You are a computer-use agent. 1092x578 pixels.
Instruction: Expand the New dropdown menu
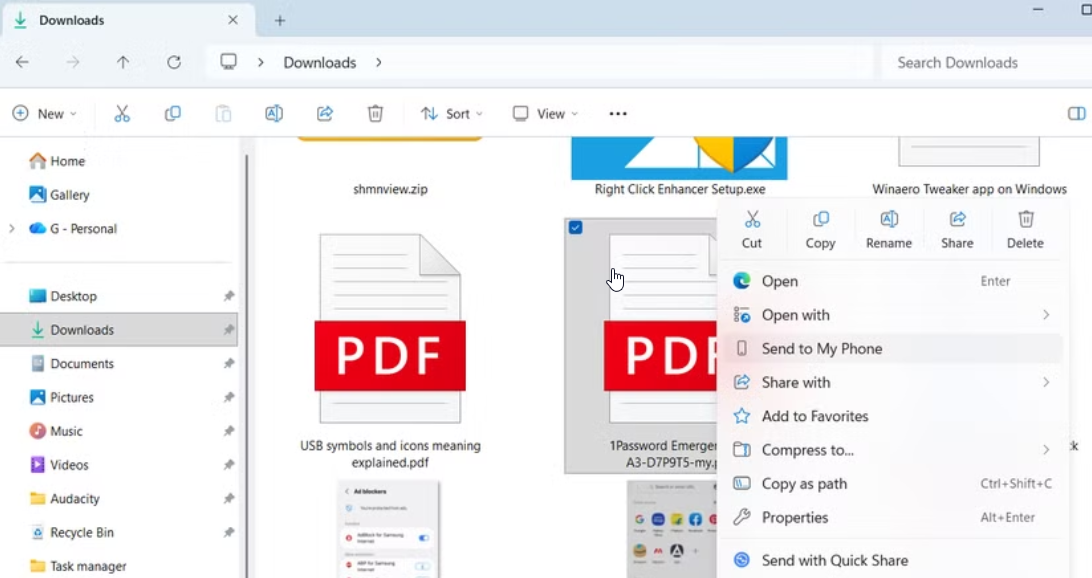coord(45,114)
